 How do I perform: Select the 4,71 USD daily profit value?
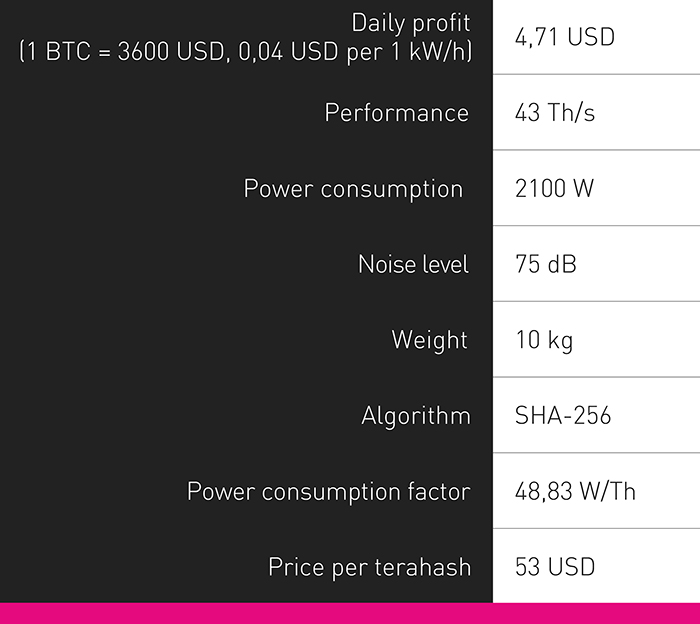click(564, 38)
